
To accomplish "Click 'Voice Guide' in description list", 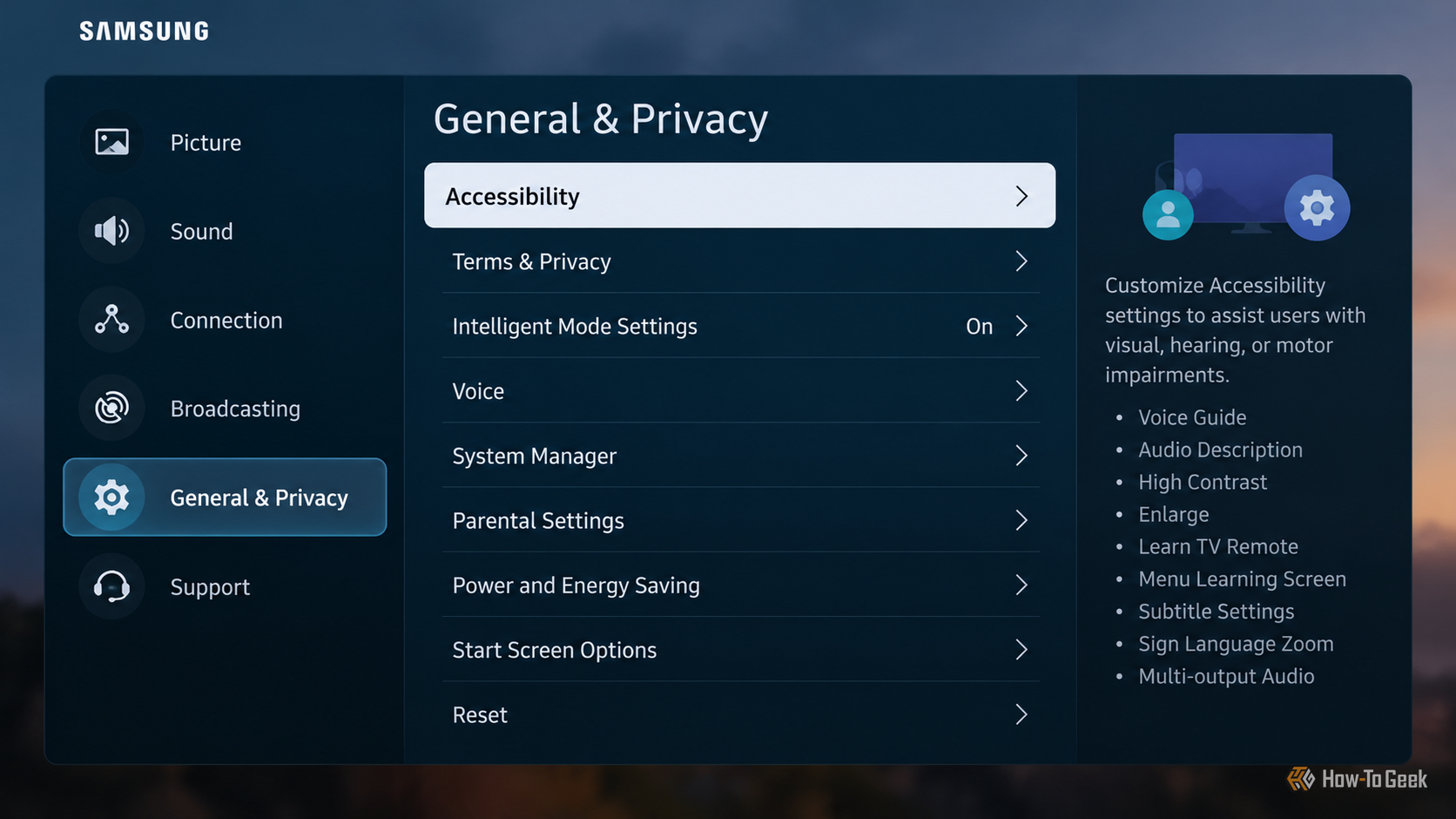I will pos(1192,417).
